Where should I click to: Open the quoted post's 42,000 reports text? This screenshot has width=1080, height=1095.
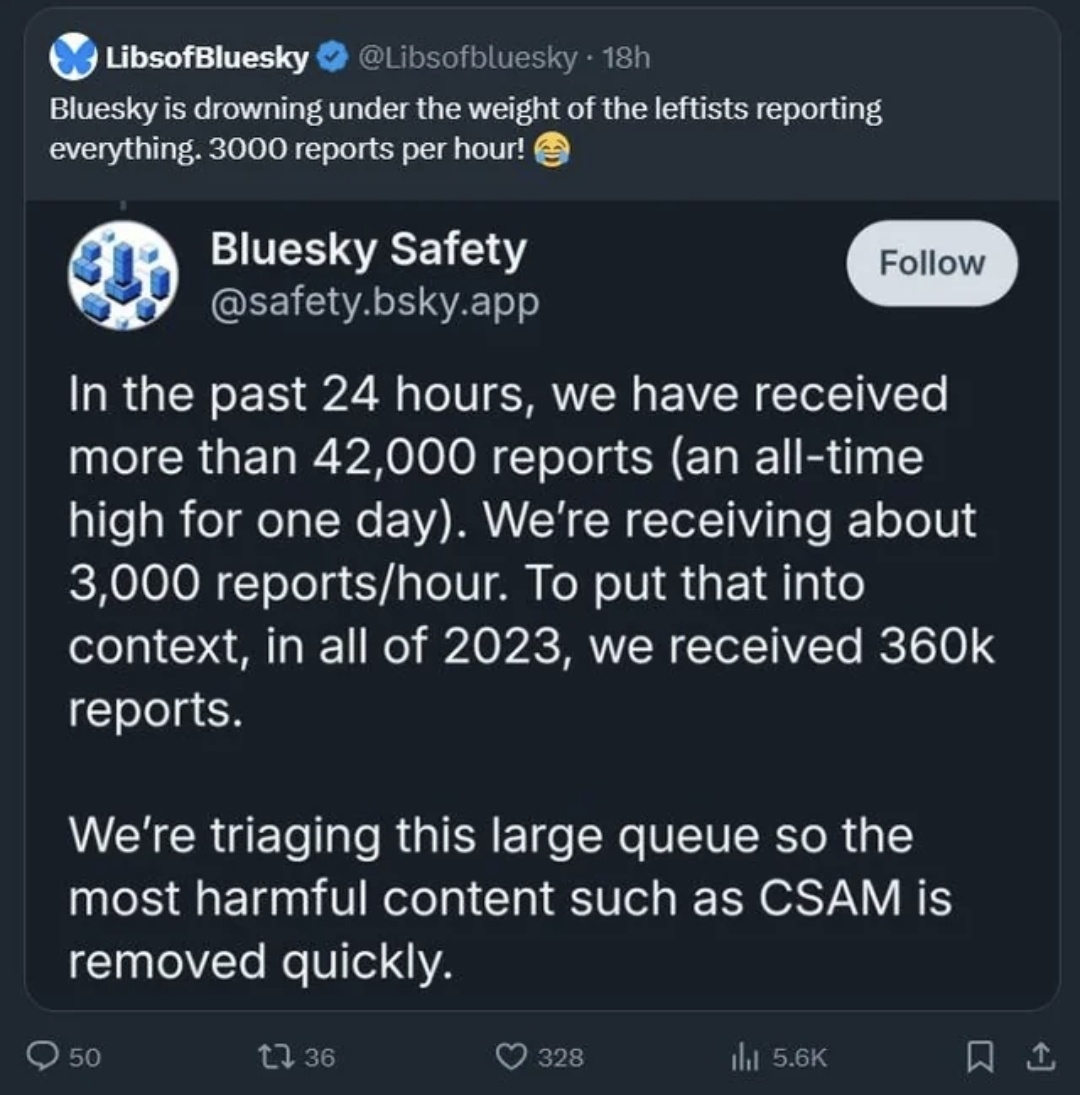tap(483, 458)
